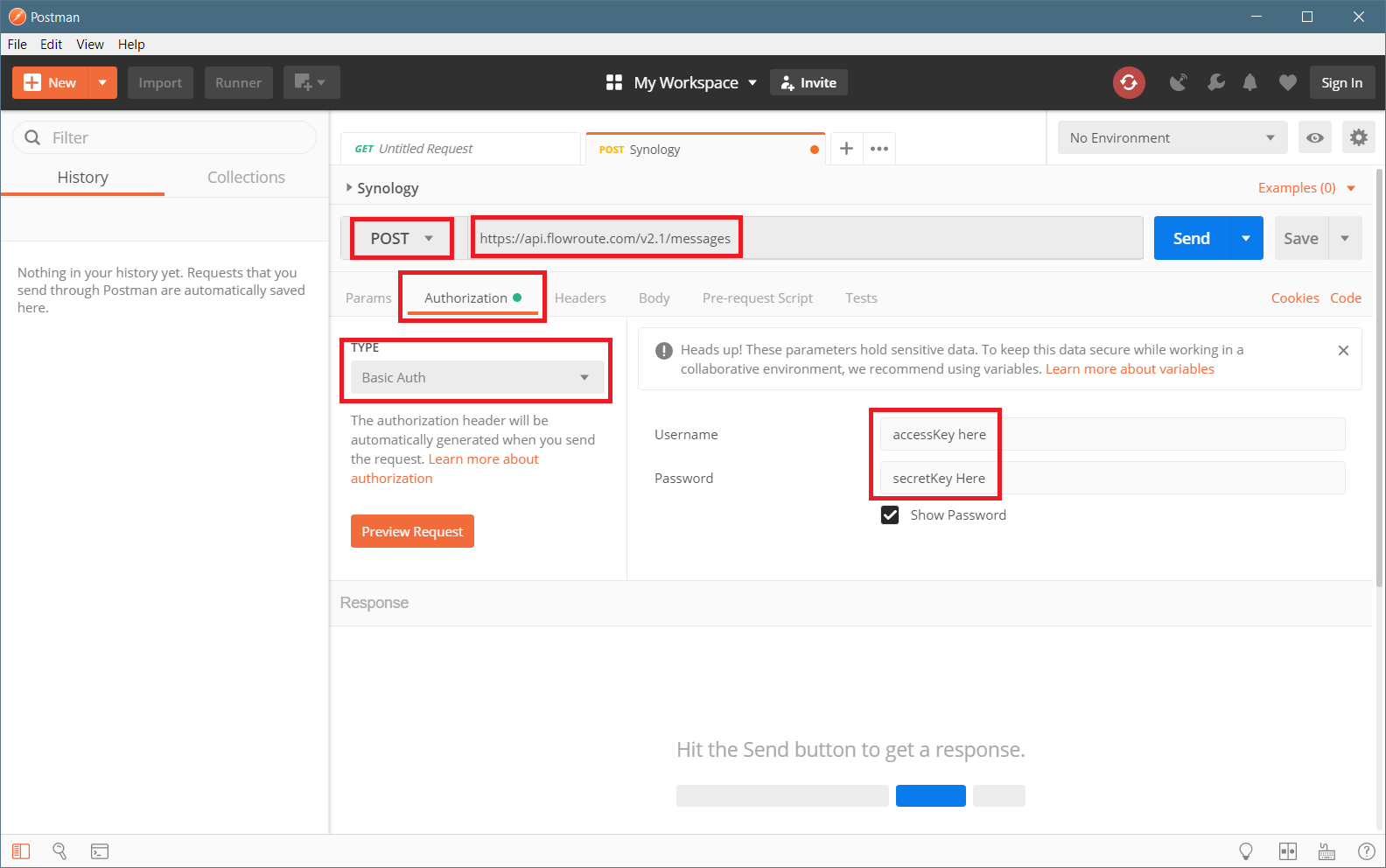
Task: Open the Edit menu
Action: (52, 45)
